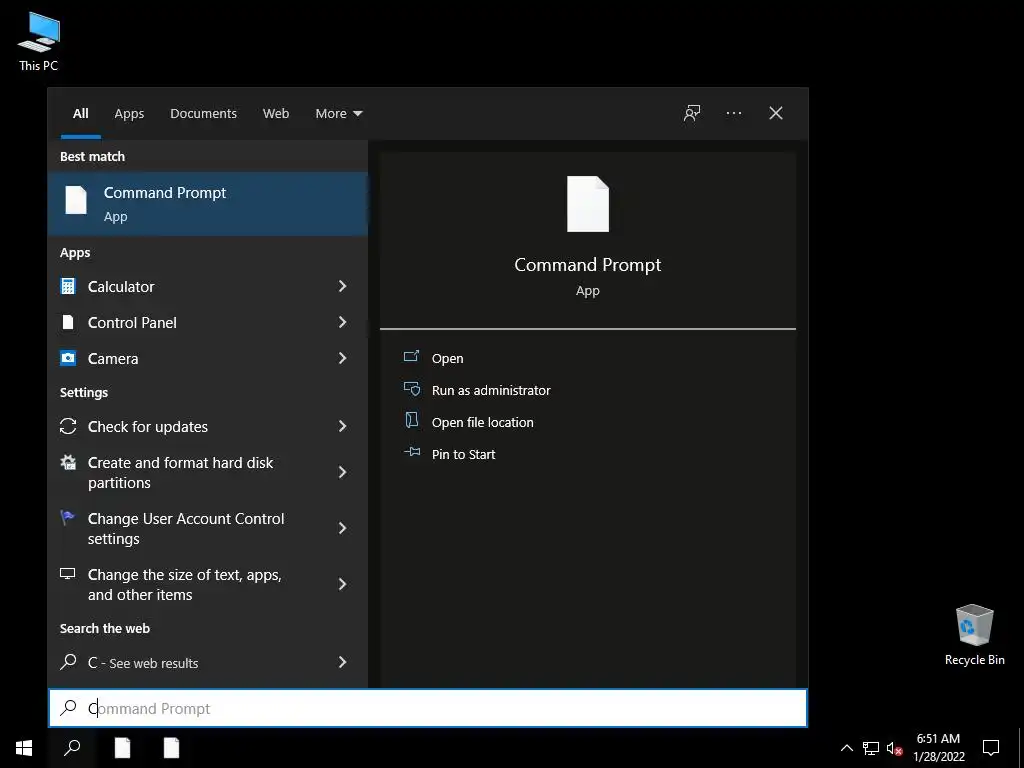Click the Open action icon
Screen dimensions: 1024x768
[x=411, y=357]
